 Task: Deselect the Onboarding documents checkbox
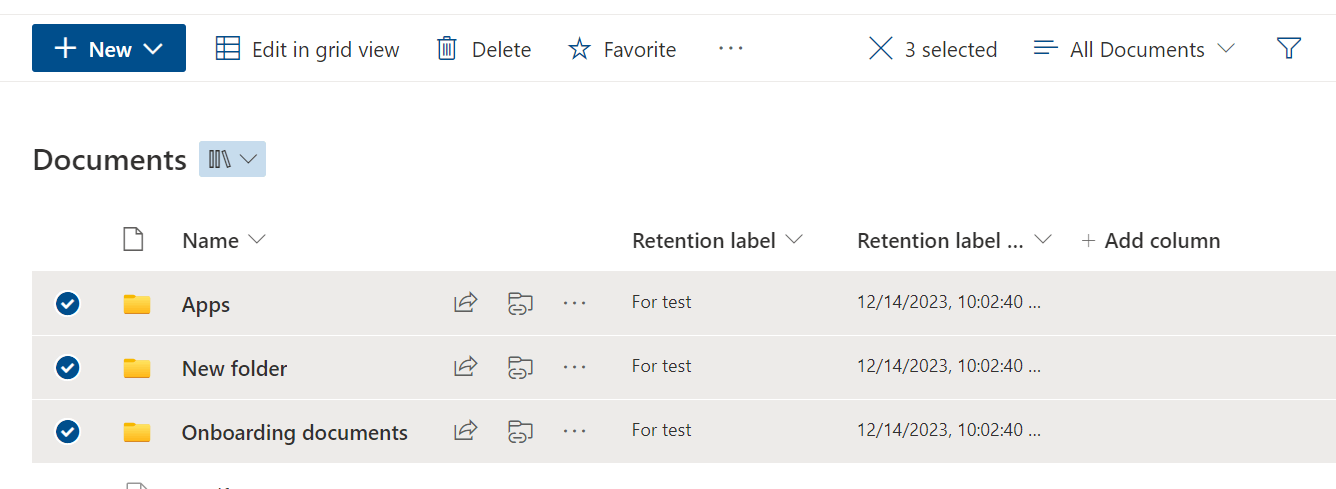point(68,432)
